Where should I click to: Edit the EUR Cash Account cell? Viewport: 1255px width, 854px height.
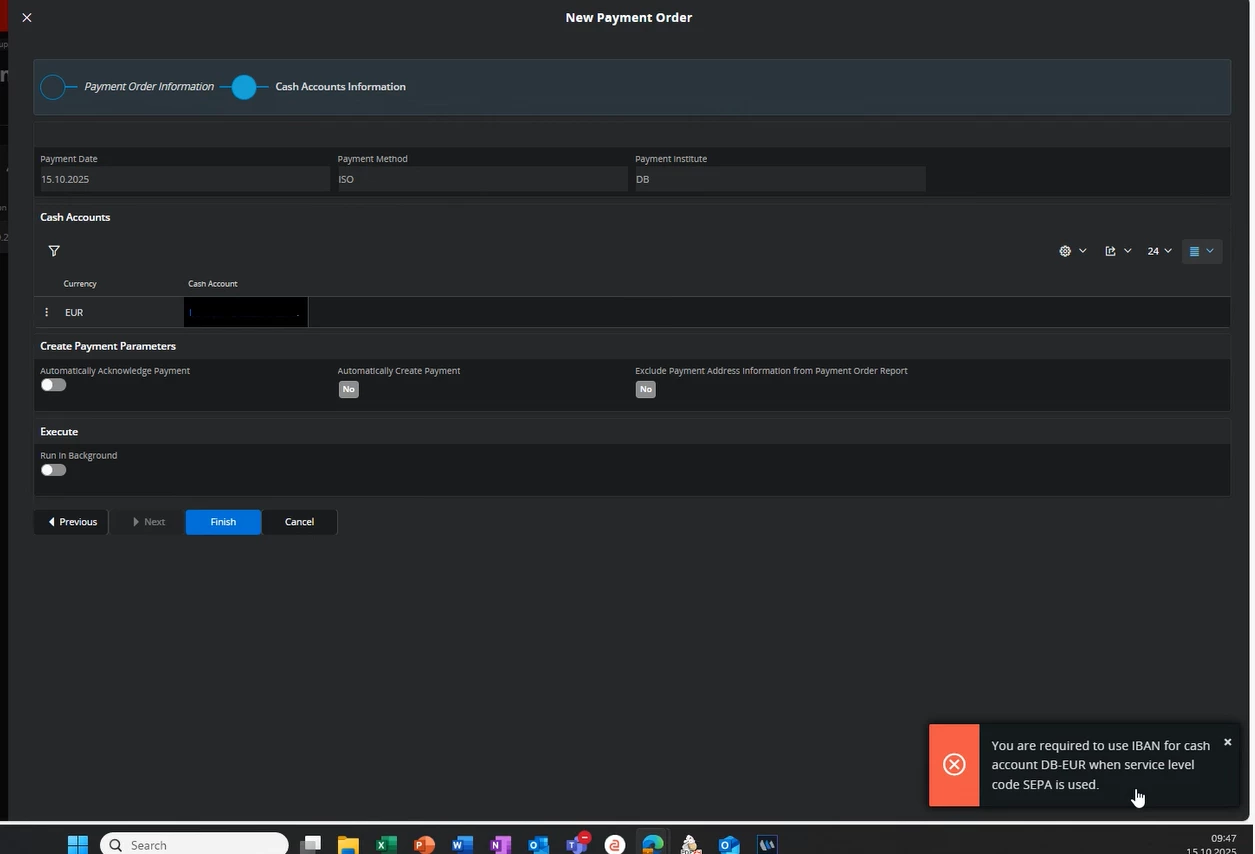(x=245, y=312)
